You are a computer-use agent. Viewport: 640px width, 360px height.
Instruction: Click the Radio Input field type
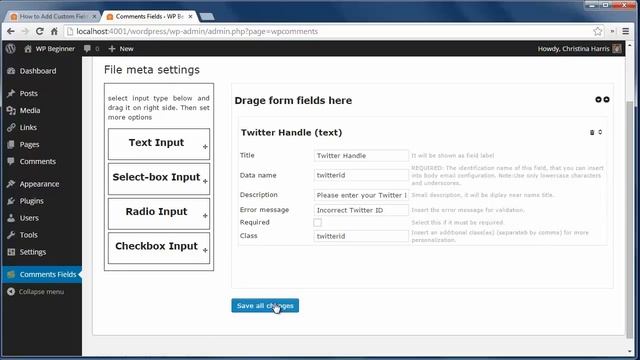159,213
